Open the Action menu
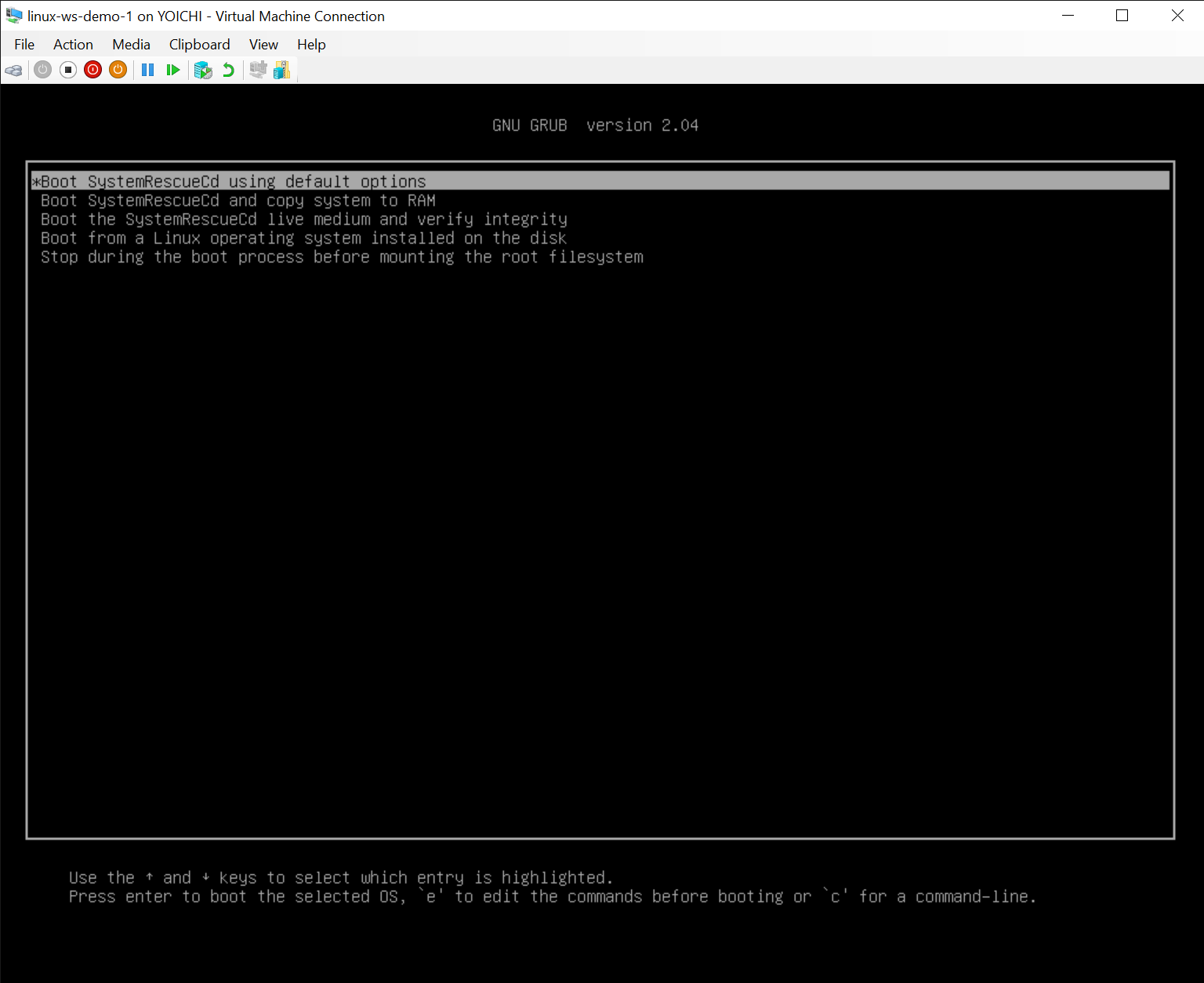The image size is (1204, 983). click(x=73, y=45)
